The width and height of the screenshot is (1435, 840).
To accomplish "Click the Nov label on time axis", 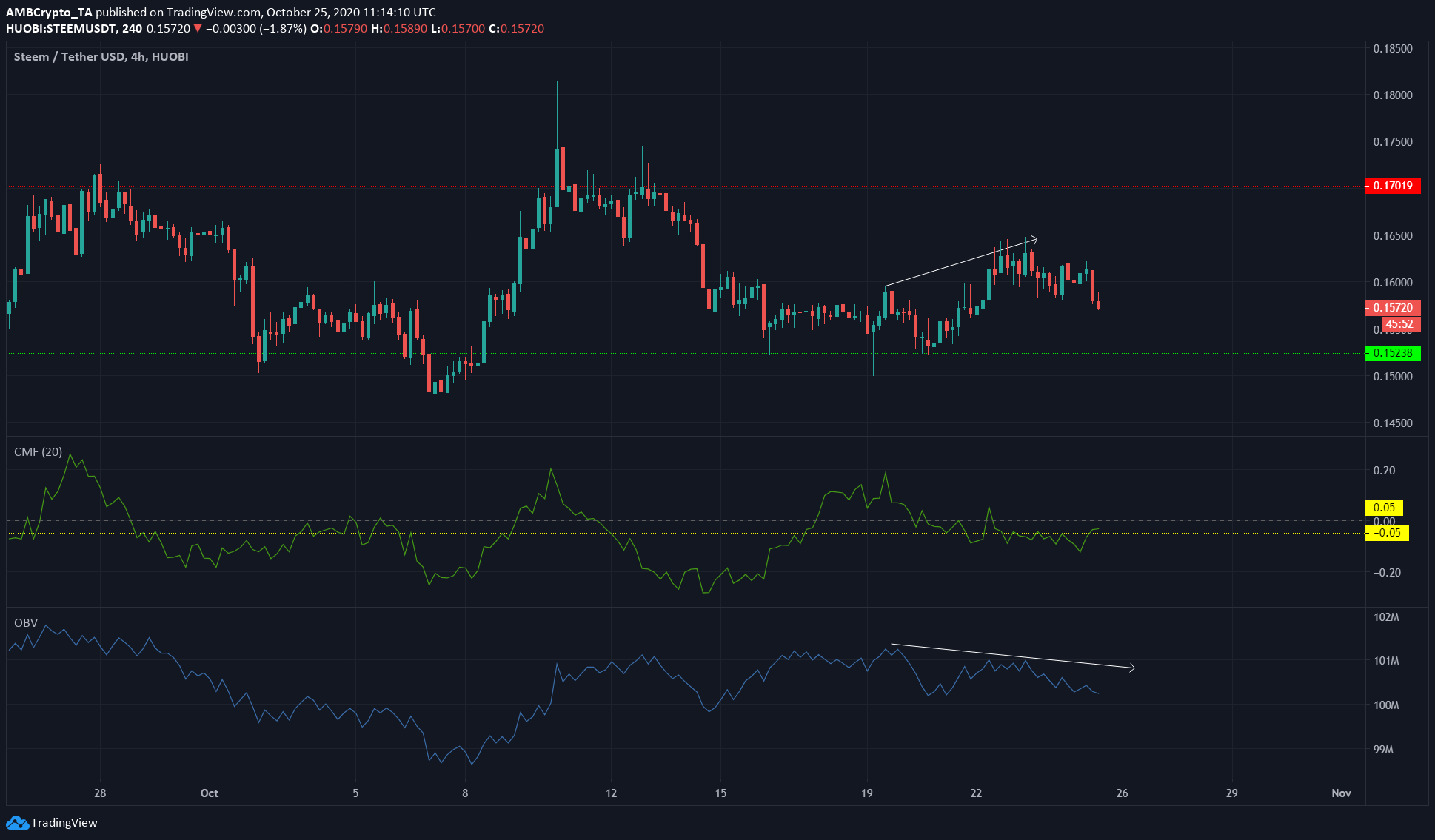I will (x=1341, y=793).
